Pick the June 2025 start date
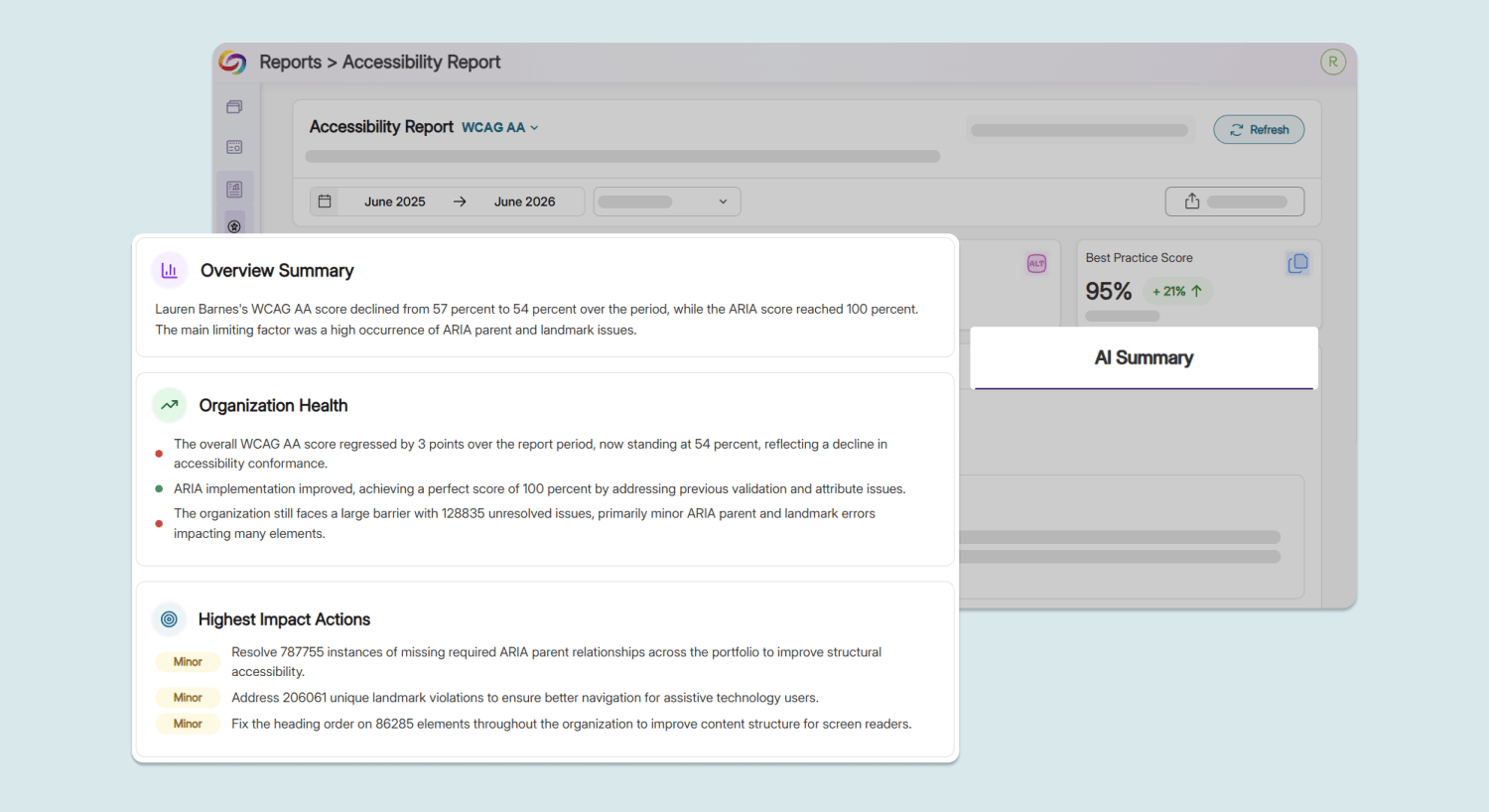 pos(394,202)
